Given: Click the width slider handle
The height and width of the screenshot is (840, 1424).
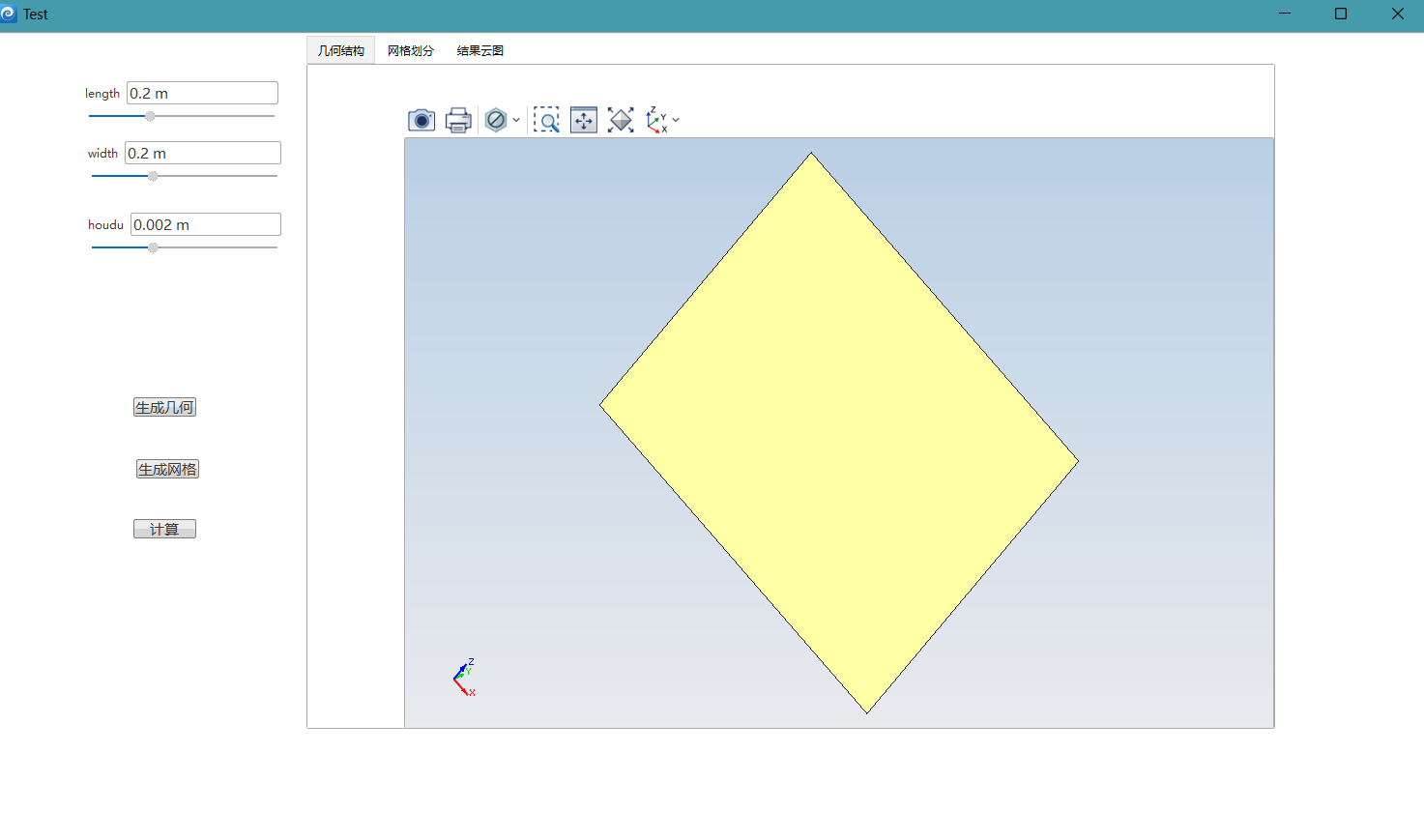Looking at the screenshot, I should [x=153, y=176].
